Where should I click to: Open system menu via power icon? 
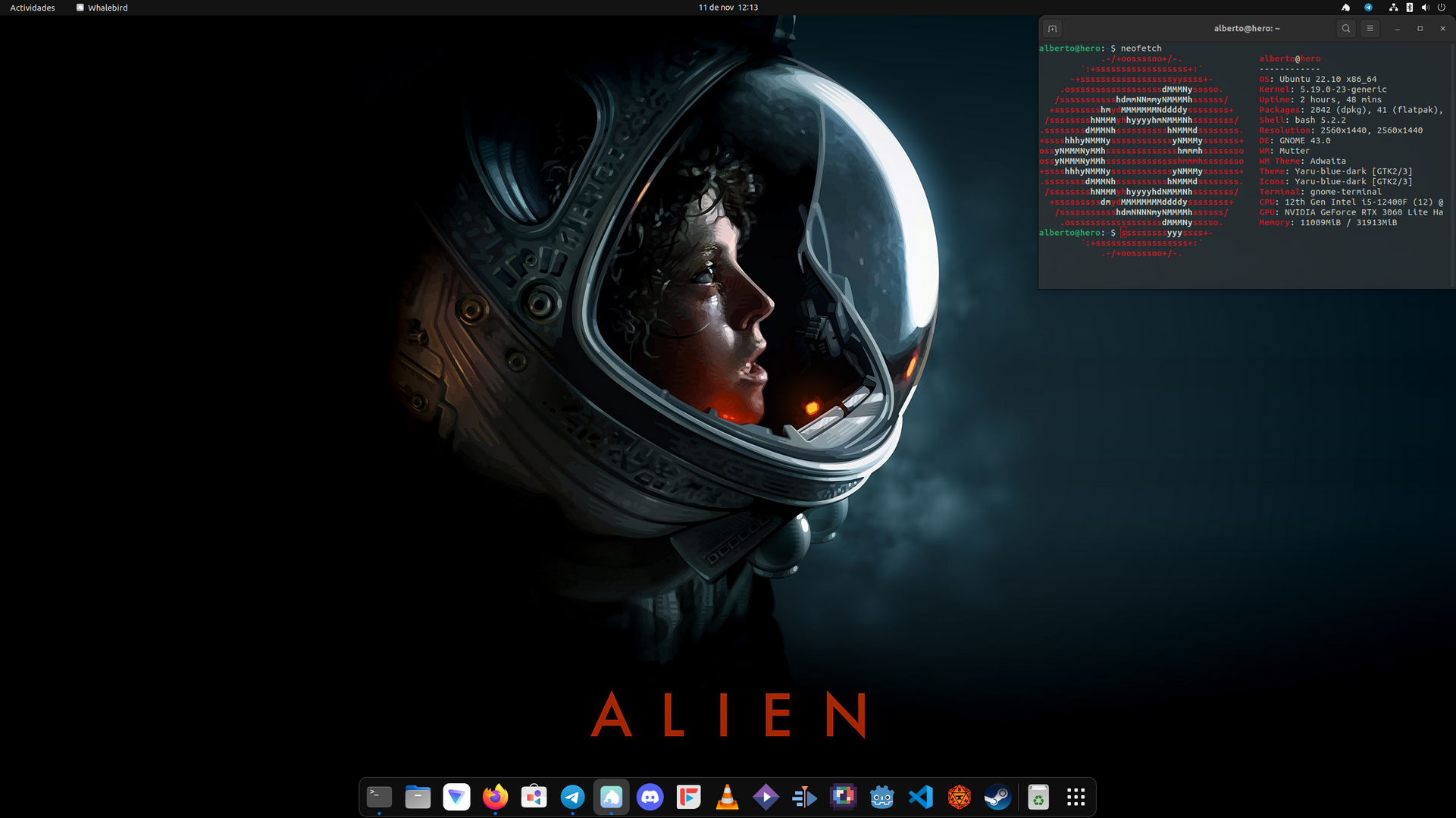click(1441, 8)
